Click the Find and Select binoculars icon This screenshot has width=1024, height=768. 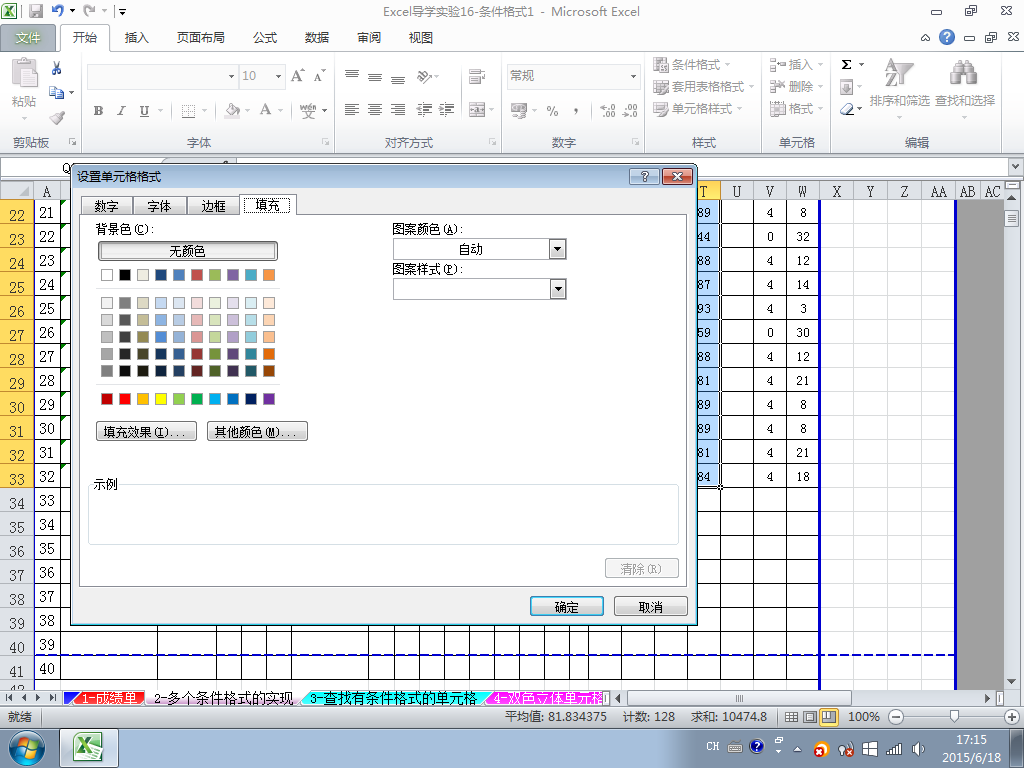964,73
